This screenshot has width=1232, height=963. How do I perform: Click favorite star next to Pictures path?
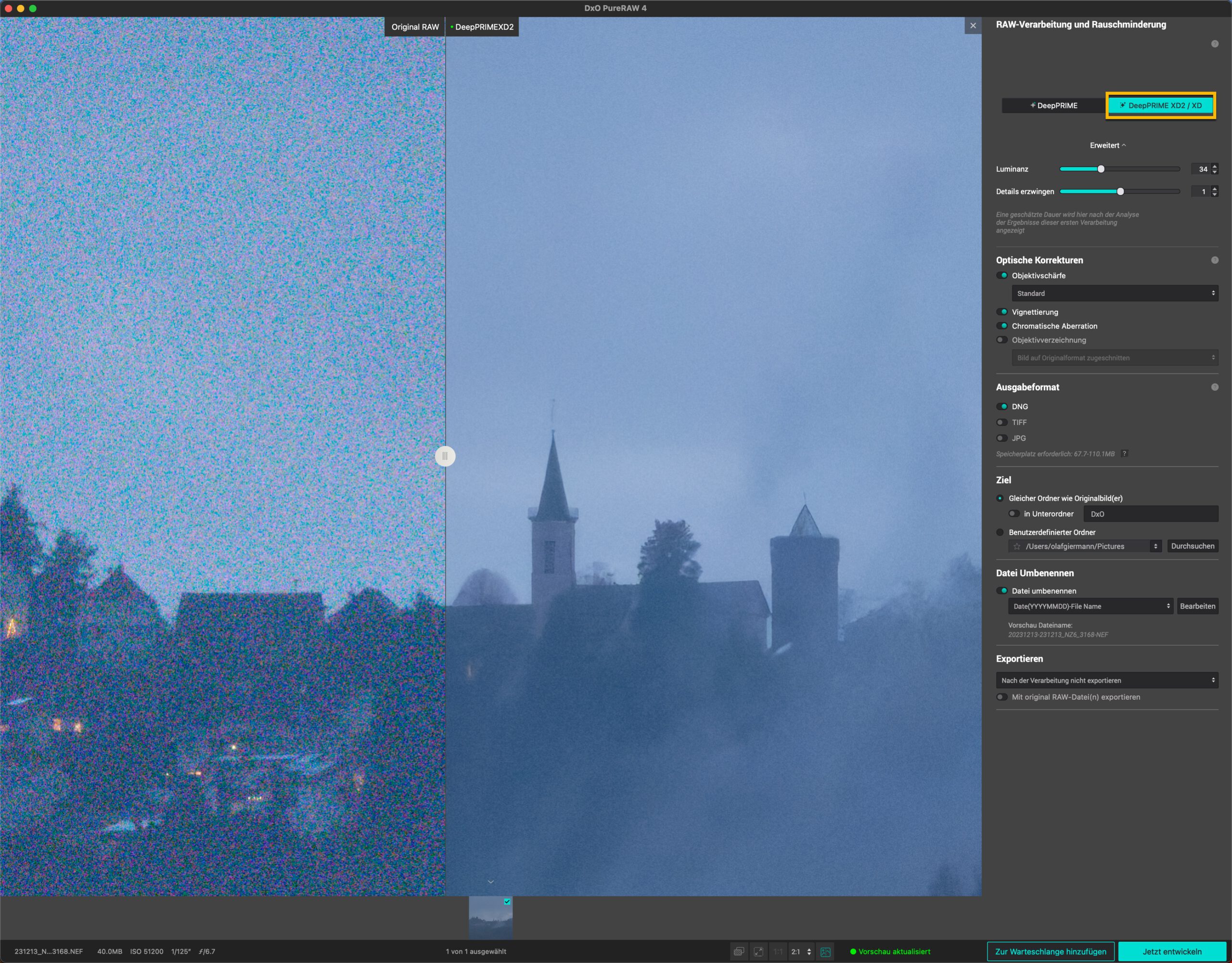(1016, 546)
